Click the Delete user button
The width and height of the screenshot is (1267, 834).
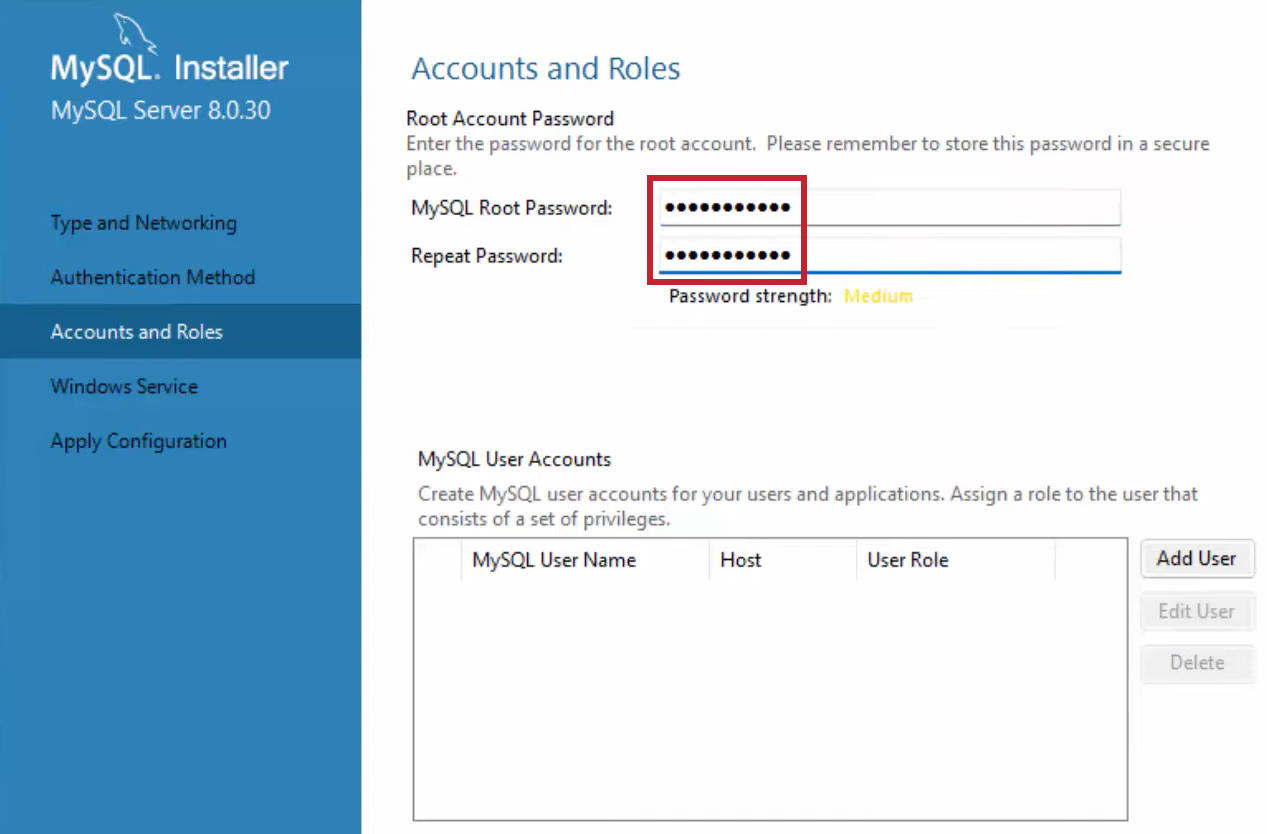[1197, 663]
